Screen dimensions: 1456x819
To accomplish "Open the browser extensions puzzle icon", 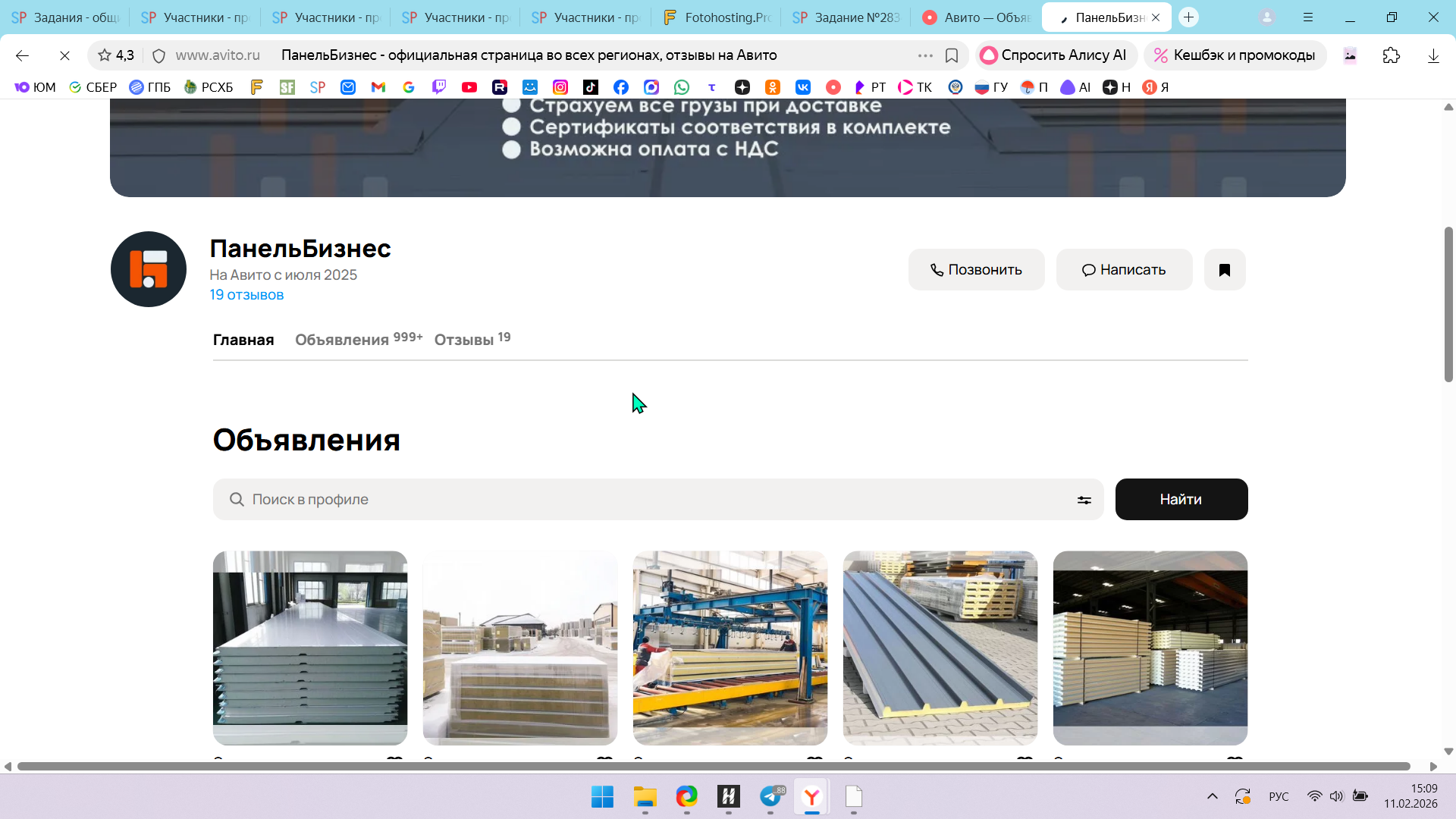I will (1391, 55).
